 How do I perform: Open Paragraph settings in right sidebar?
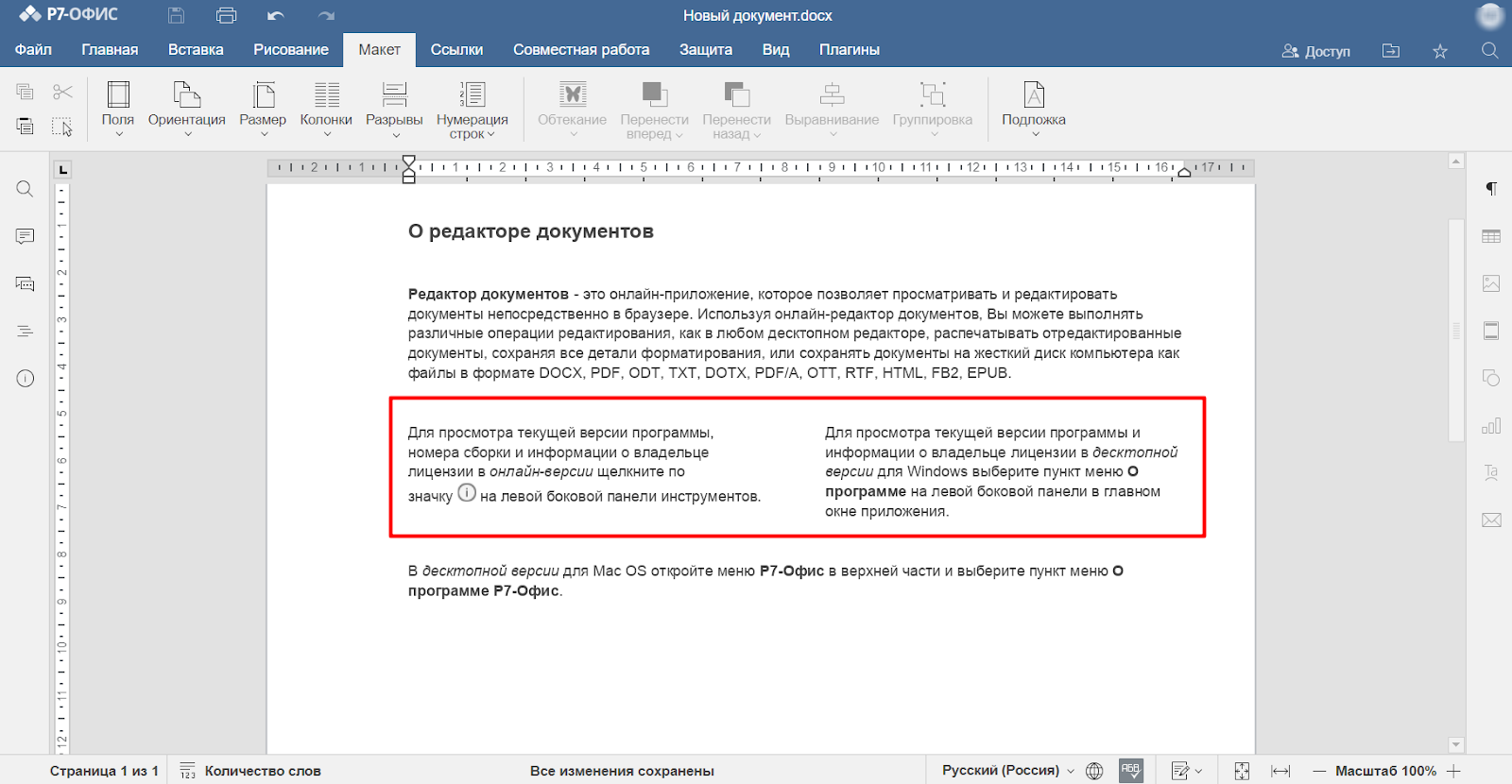point(1491,189)
